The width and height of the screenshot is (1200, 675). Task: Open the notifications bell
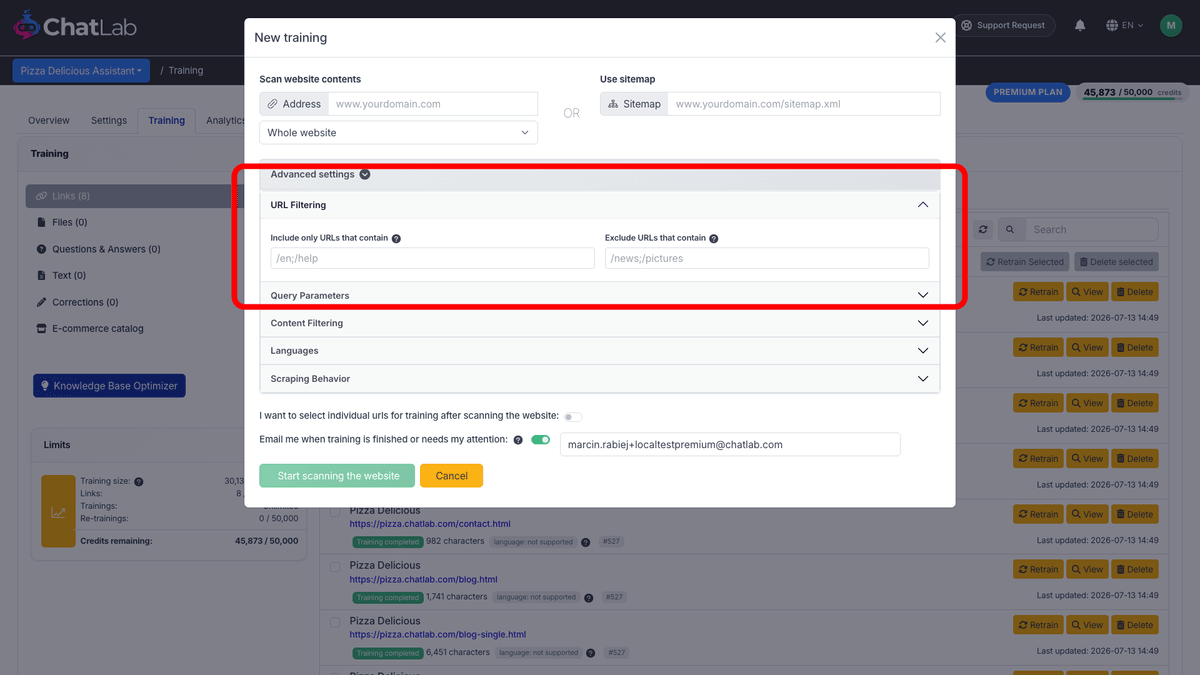point(1080,26)
